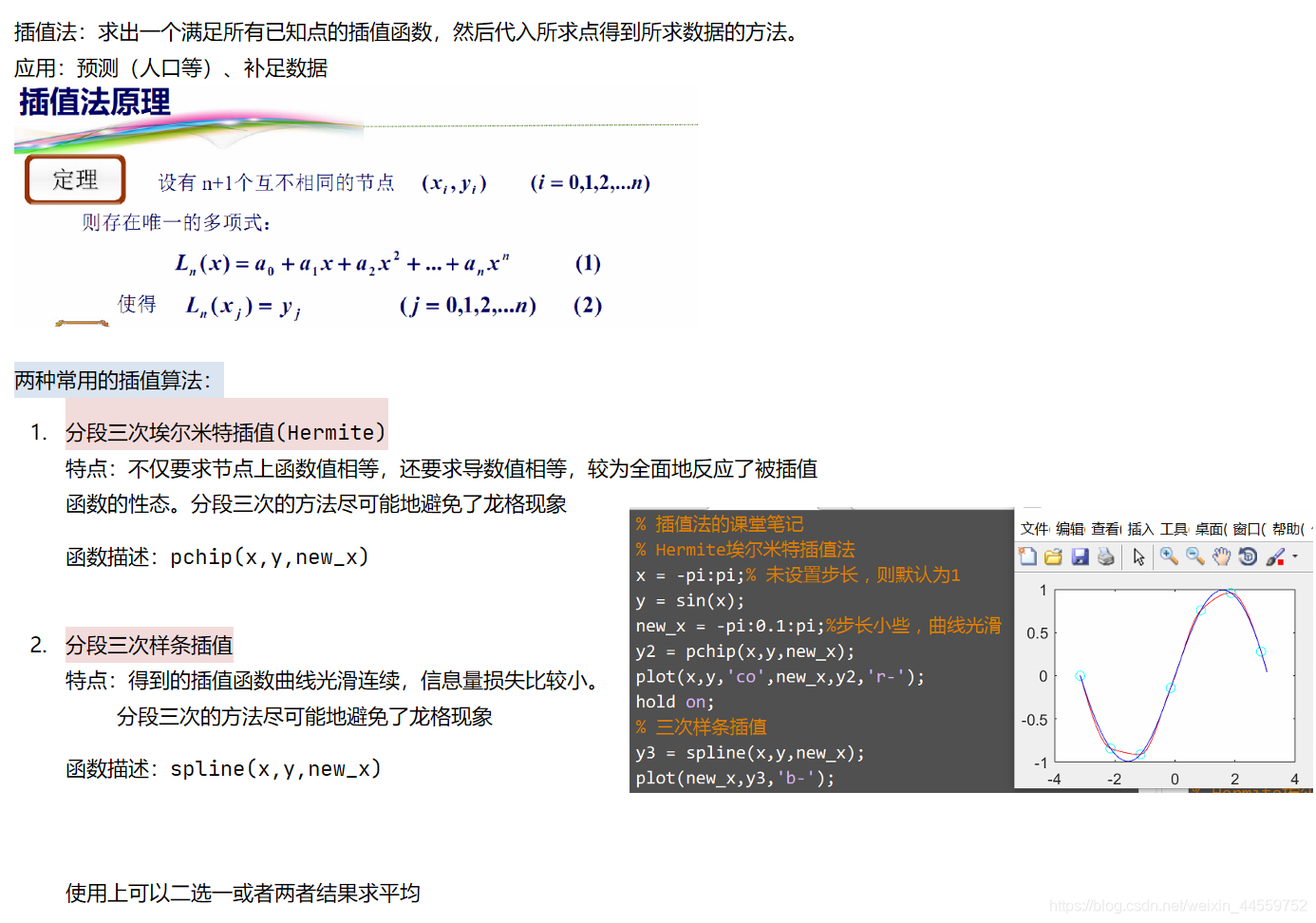Open the 文件 menu in figure window
The image size is (1316, 923).
pyautogui.click(x=1034, y=529)
